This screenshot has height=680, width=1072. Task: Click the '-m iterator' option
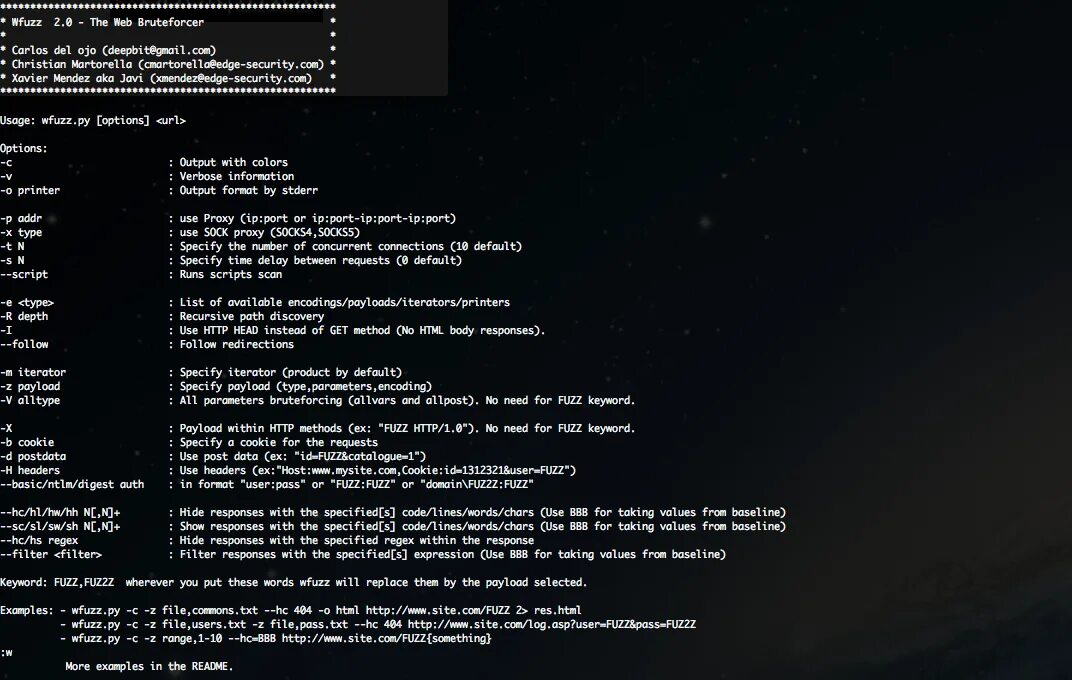[33, 372]
